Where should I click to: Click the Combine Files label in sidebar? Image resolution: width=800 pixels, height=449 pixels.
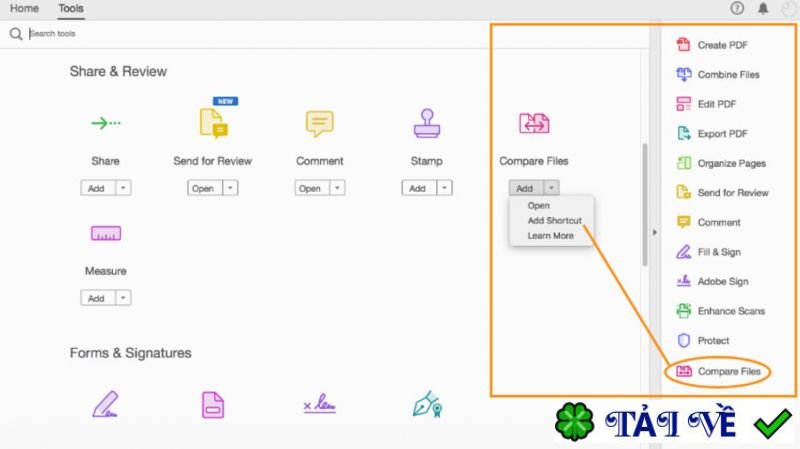[x=729, y=74]
